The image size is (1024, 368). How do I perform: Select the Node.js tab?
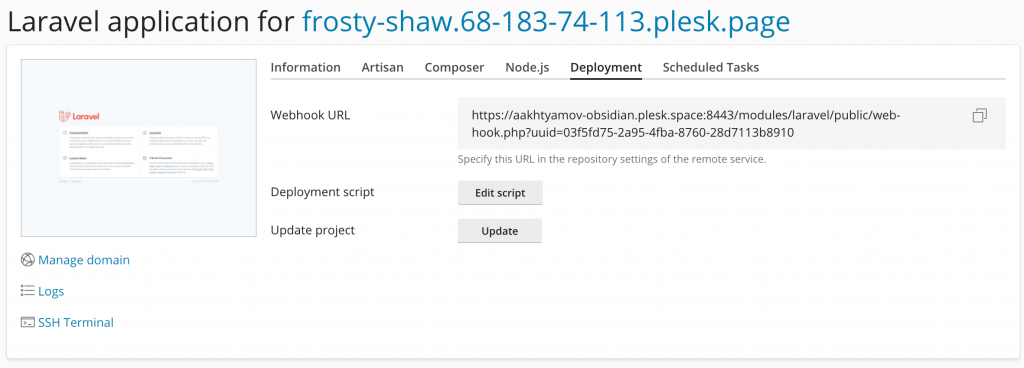coord(528,67)
